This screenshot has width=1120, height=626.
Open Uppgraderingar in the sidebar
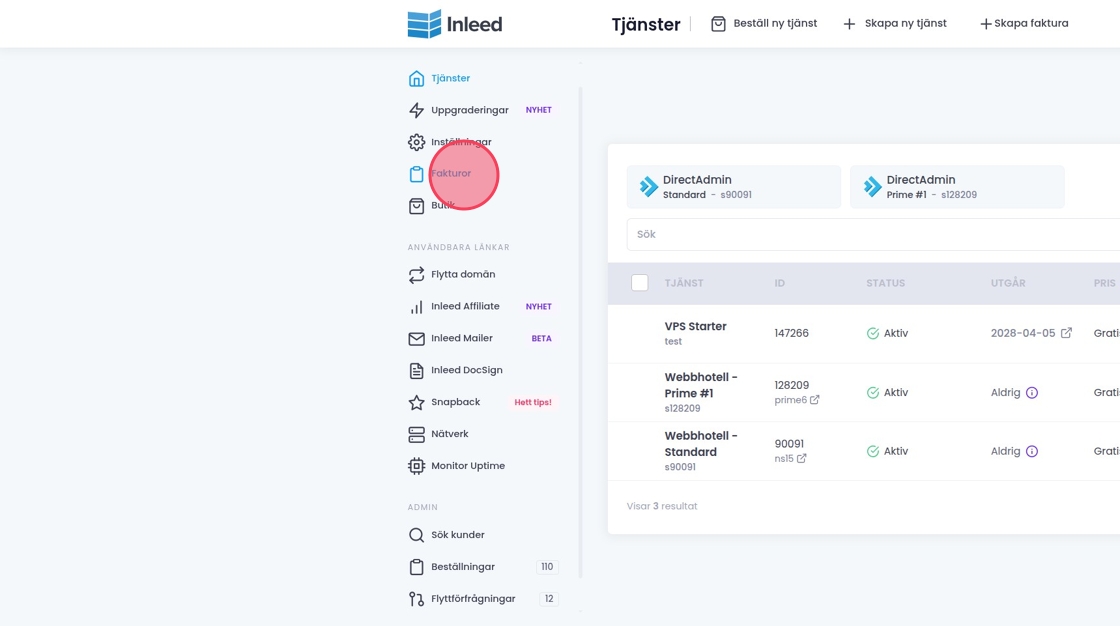tap(469, 110)
